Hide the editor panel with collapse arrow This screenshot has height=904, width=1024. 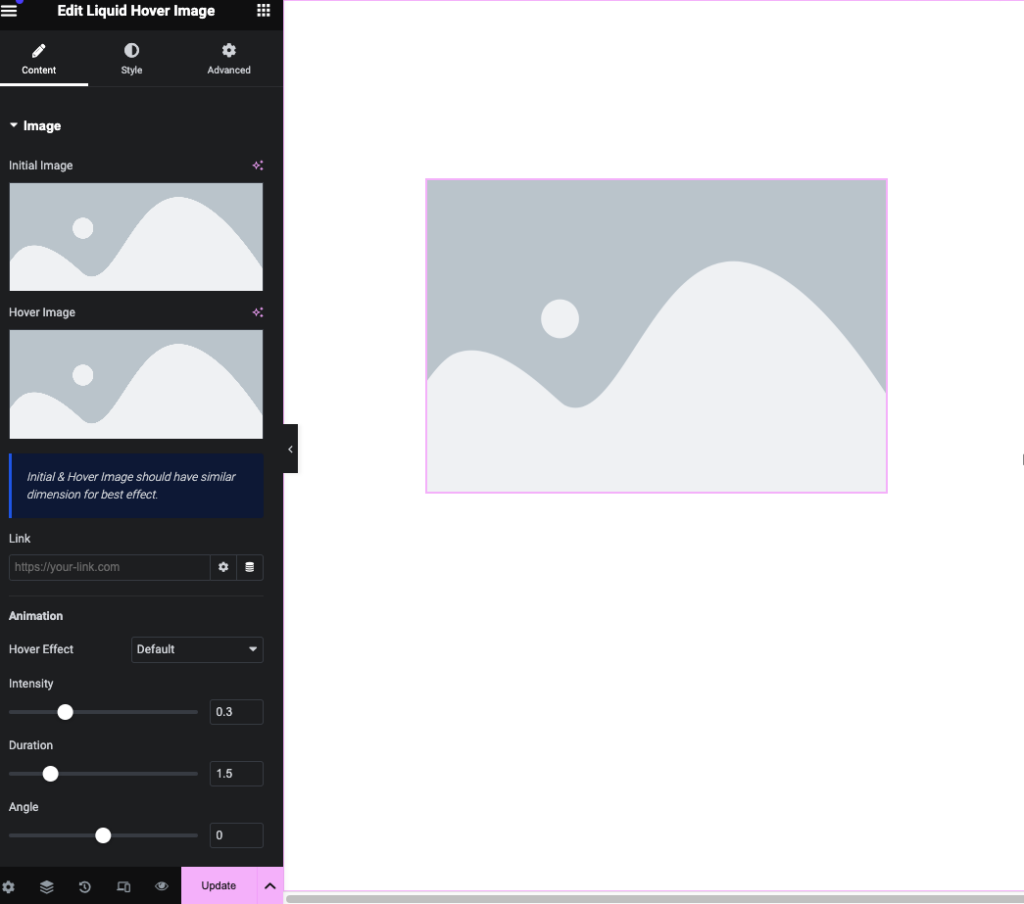tap(290, 449)
